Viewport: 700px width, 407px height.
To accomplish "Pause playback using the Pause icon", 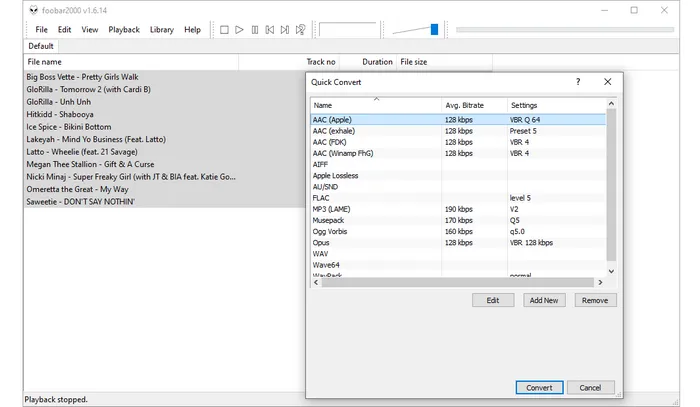I will [x=254, y=30].
